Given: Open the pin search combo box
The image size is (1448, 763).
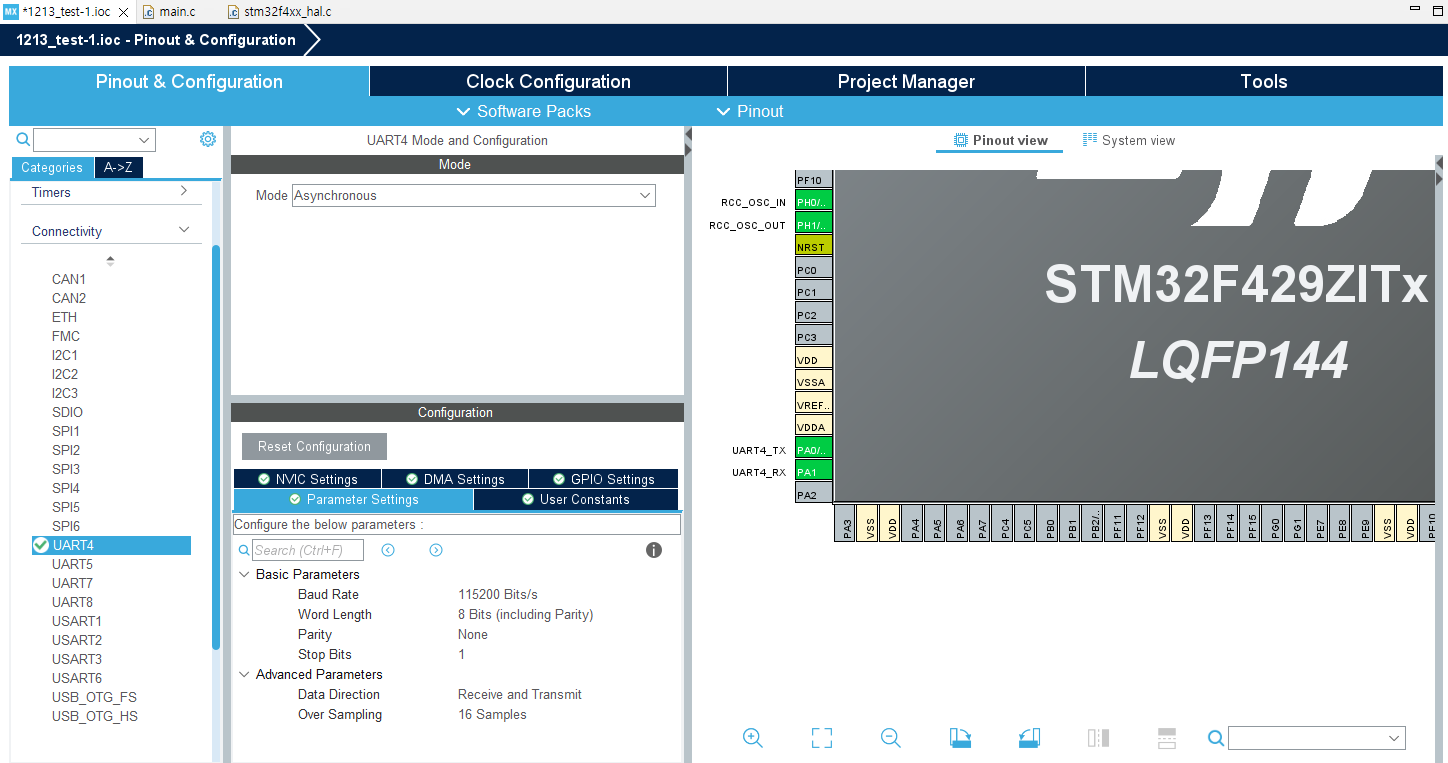Looking at the screenshot, I should pyautogui.click(x=1317, y=738).
